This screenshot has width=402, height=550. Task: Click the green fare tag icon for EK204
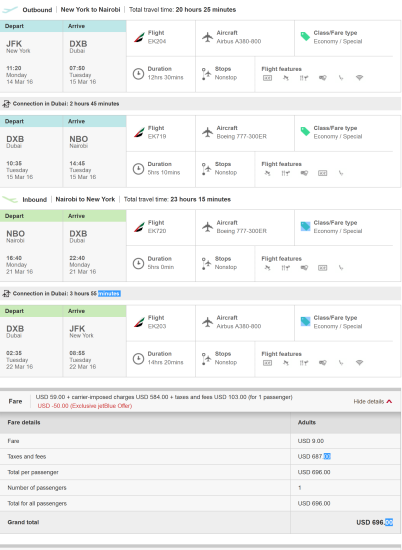305,36
